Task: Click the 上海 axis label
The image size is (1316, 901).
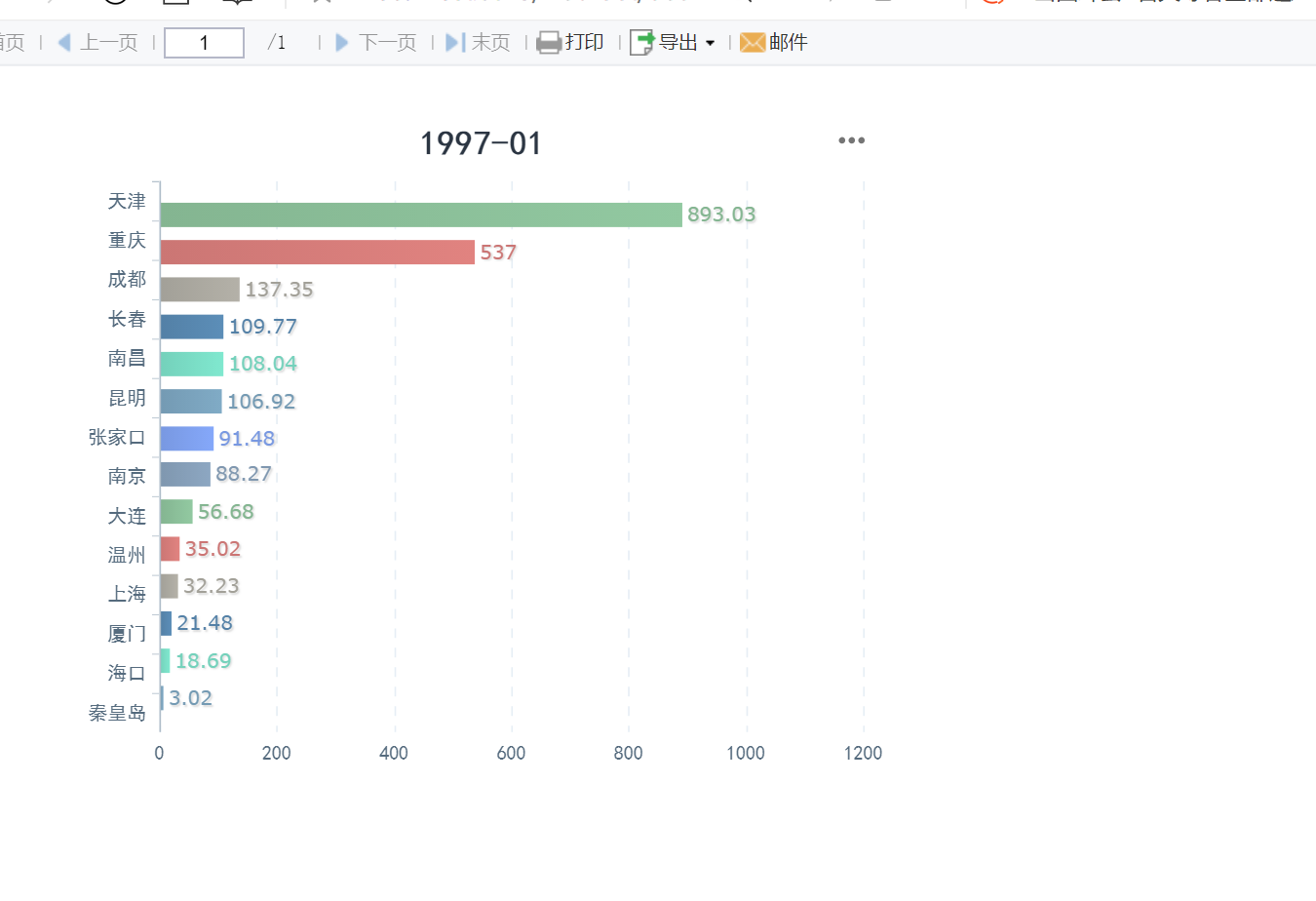Action: click(x=127, y=594)
